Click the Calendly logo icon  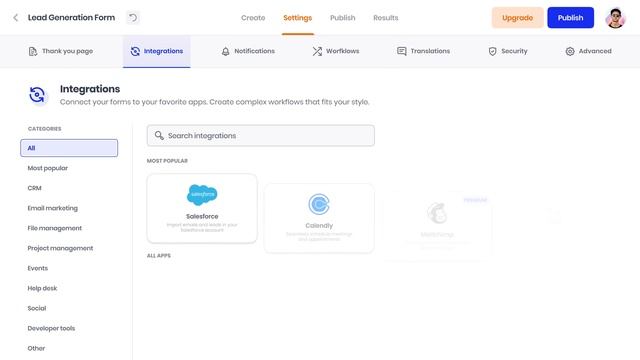click(319, 204)
